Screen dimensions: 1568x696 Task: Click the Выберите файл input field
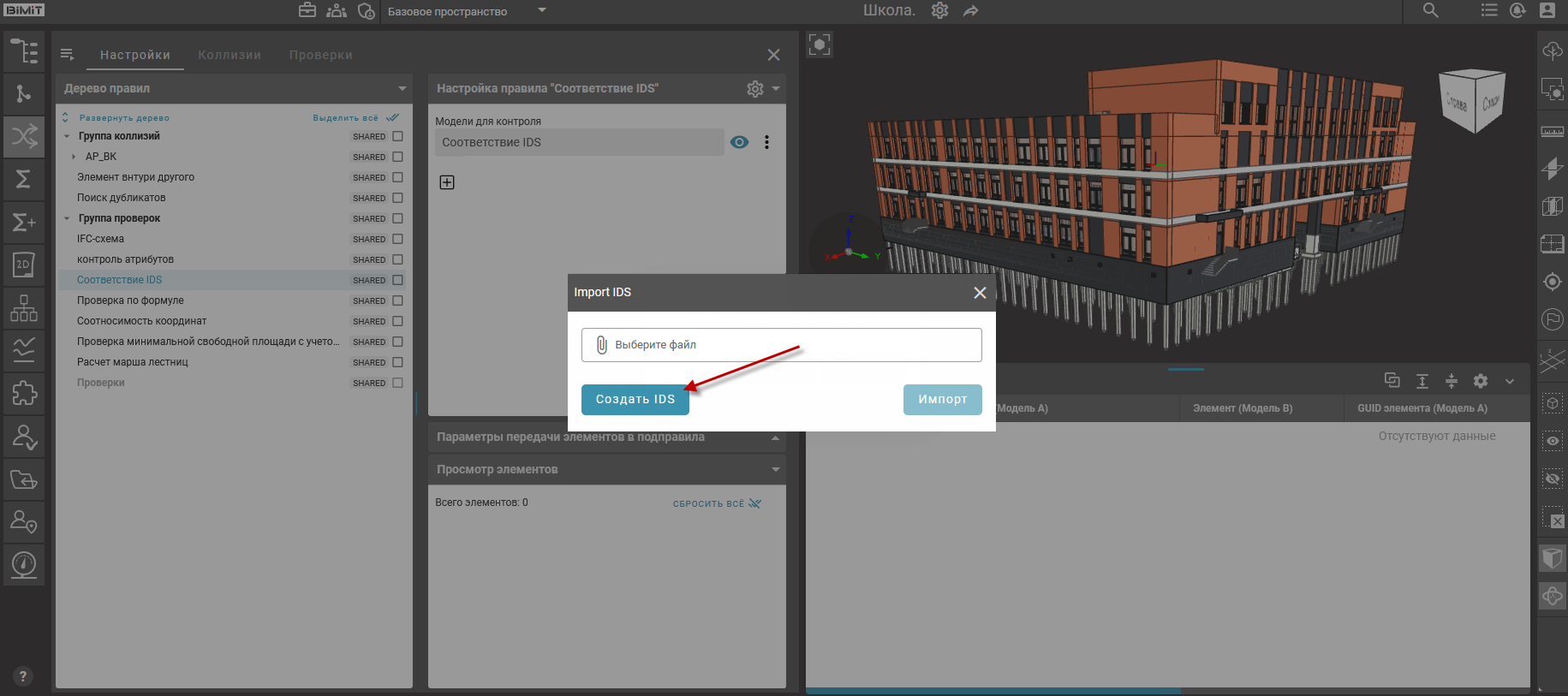pyautogui.click(x=782, y=345)
